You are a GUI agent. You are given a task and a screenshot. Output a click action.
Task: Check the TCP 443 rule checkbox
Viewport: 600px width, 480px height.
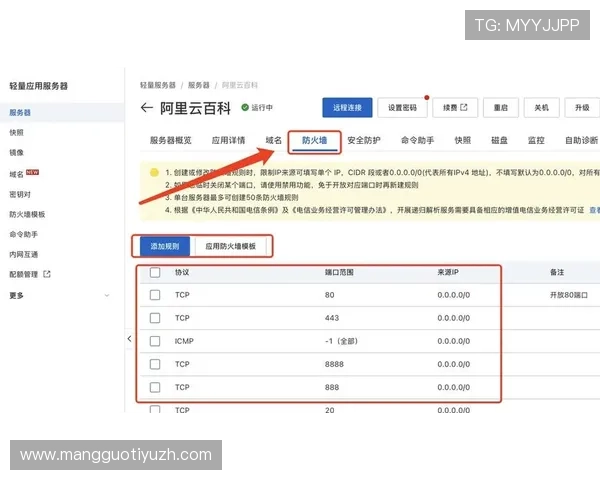tap(155, 318)
